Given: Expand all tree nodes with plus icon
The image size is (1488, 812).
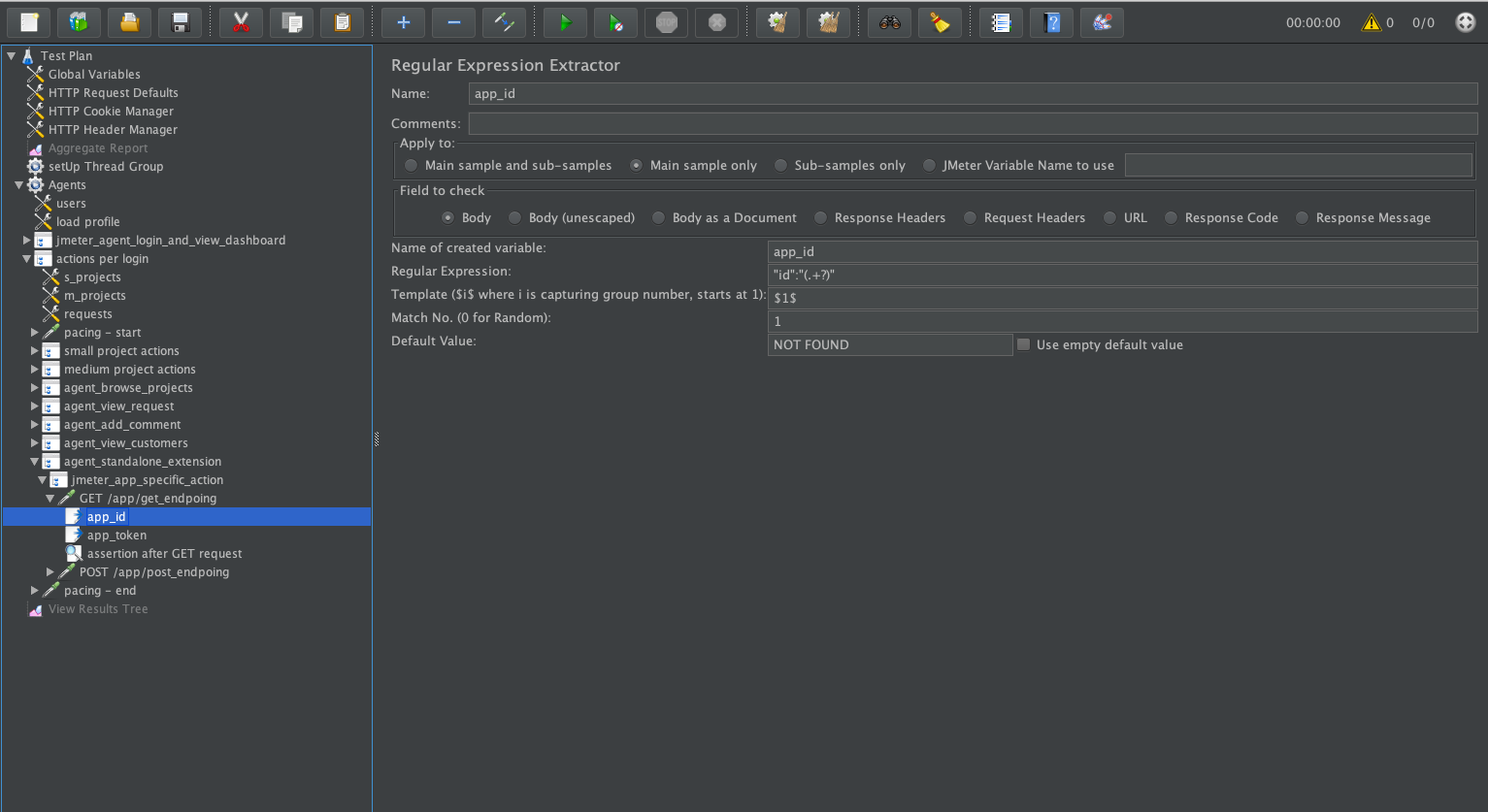Looking at the screenshot, I should click(402, 21).
